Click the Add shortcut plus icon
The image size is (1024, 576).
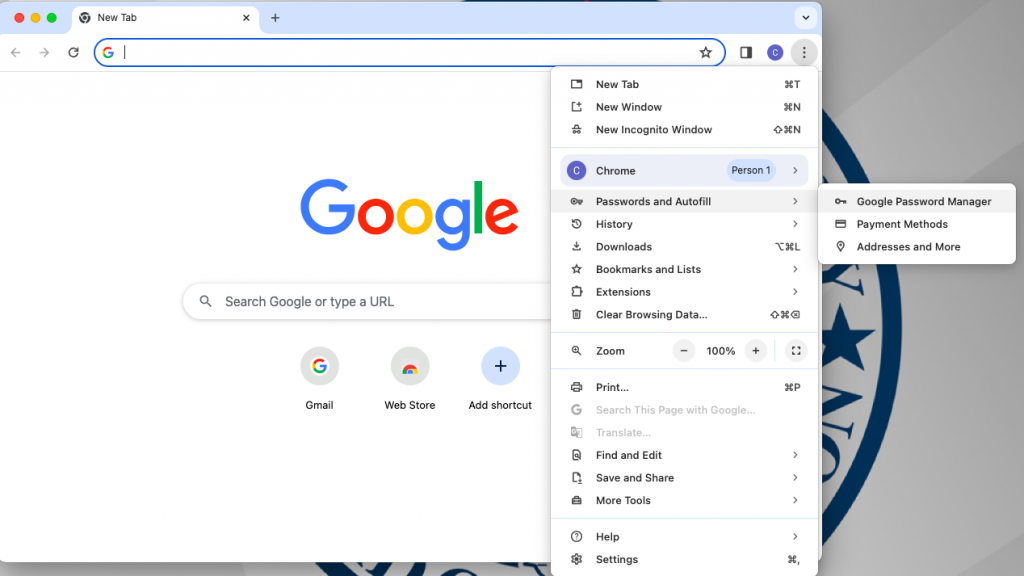click(x=500, y=366)
